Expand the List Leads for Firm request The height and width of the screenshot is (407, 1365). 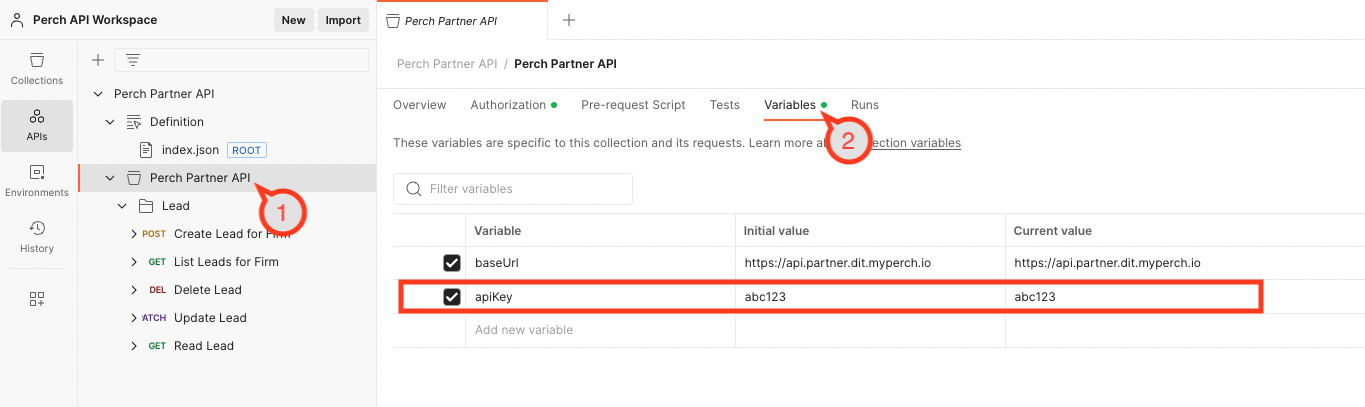point(134,262)
